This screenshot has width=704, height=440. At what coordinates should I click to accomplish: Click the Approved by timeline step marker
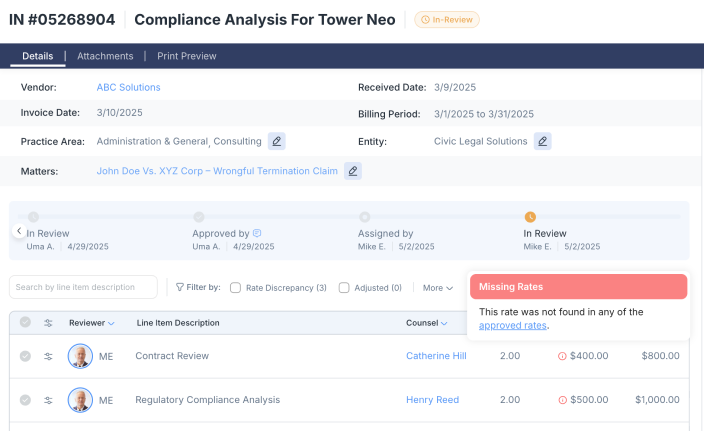[199, 217]
